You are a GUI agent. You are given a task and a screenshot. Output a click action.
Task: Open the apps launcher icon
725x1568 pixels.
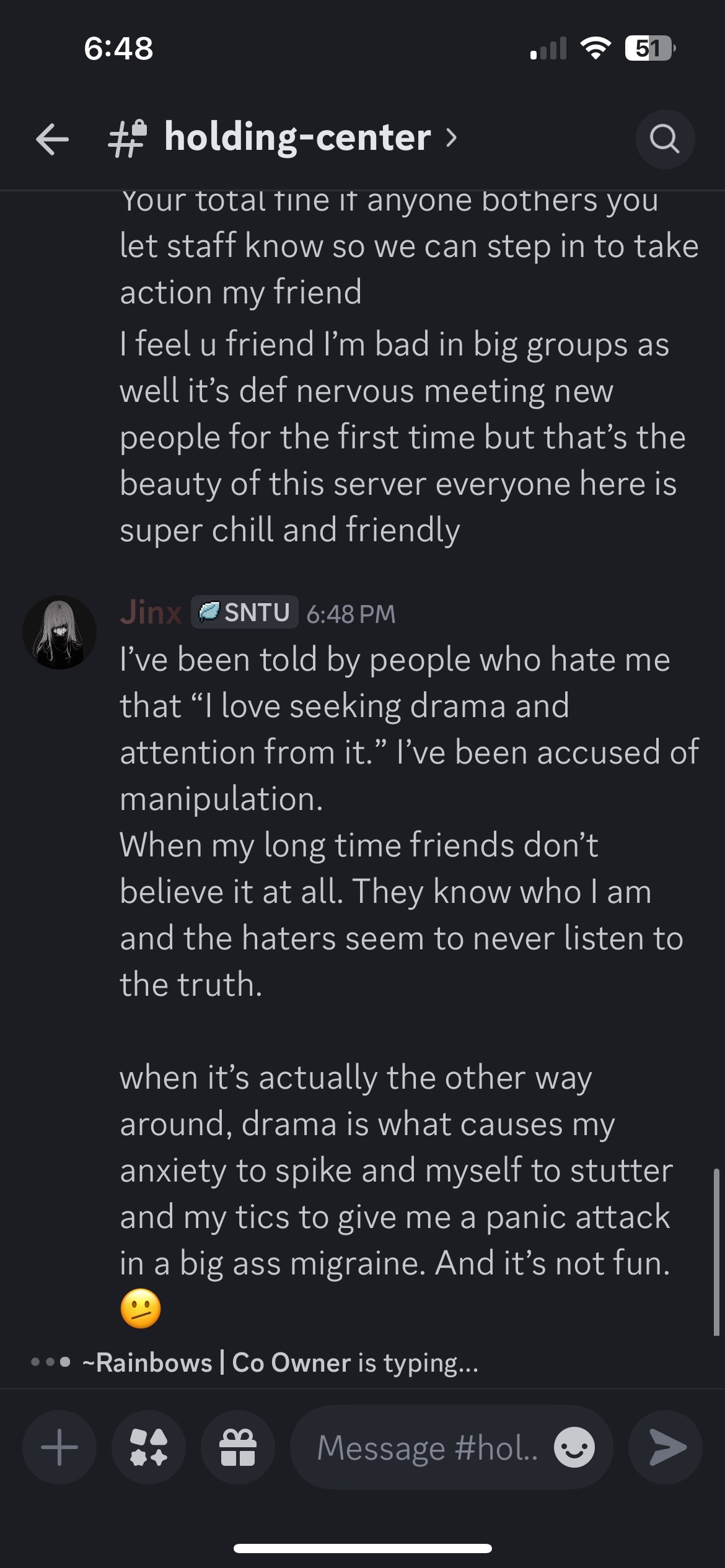(149, 1447)
